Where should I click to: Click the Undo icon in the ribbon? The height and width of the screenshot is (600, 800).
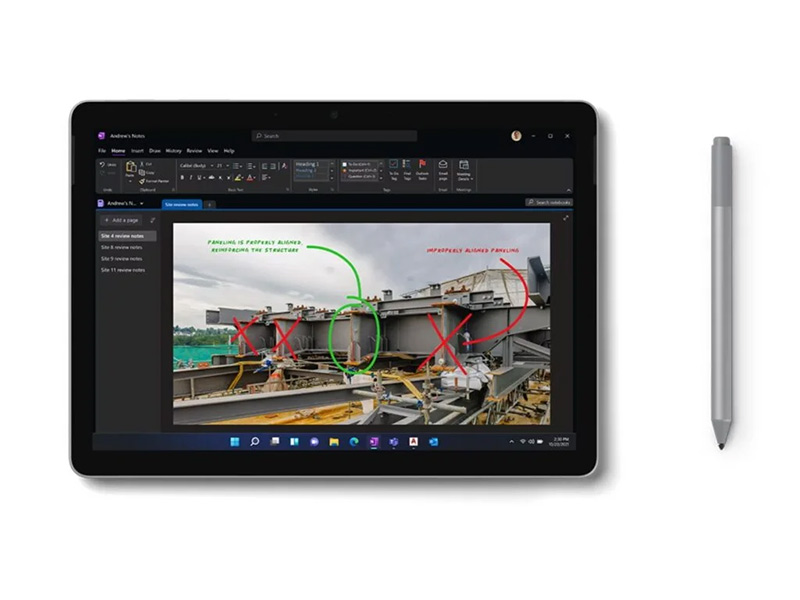102,164
